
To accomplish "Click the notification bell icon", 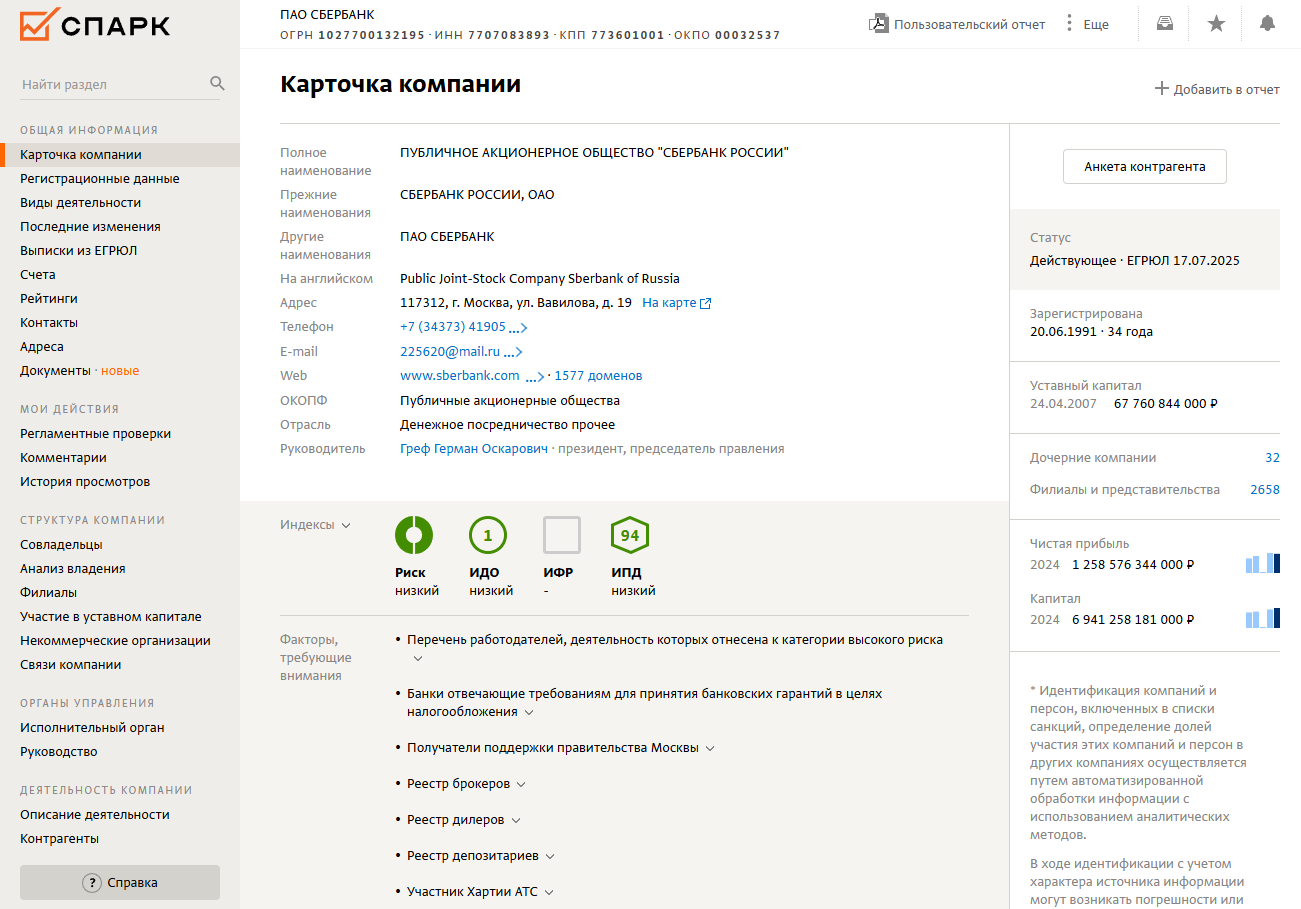I will coord(1267,24).
